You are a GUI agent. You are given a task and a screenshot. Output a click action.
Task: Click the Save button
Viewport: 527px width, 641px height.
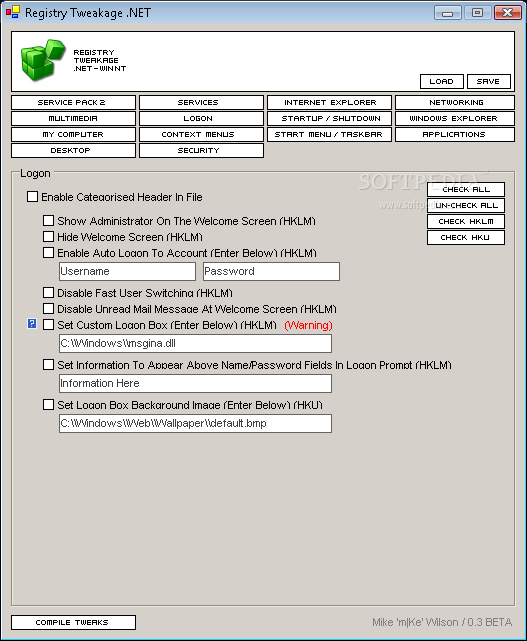(489, 81)
